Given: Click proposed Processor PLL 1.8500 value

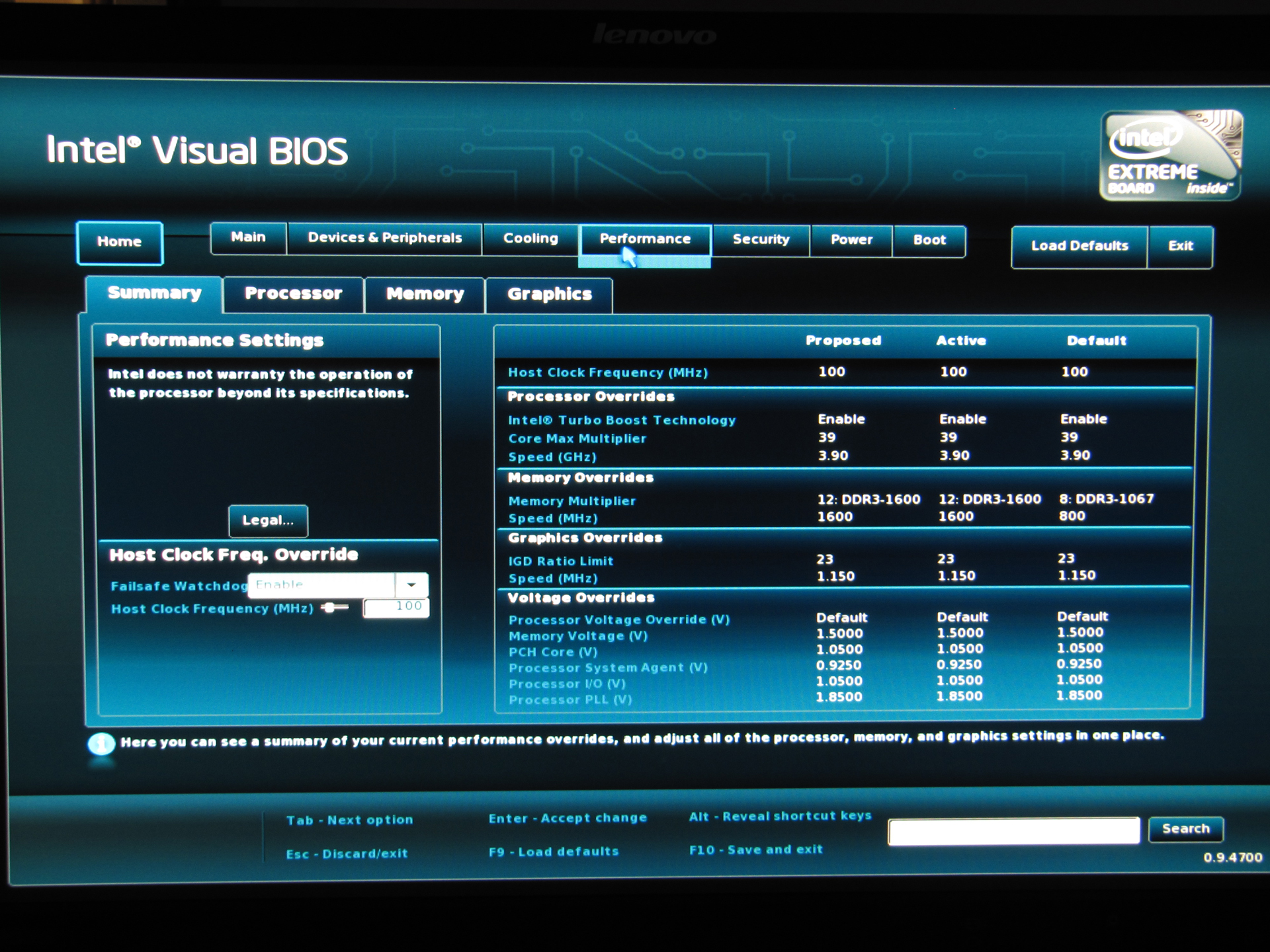Looking at the screenshot, I should click(839, 697).
